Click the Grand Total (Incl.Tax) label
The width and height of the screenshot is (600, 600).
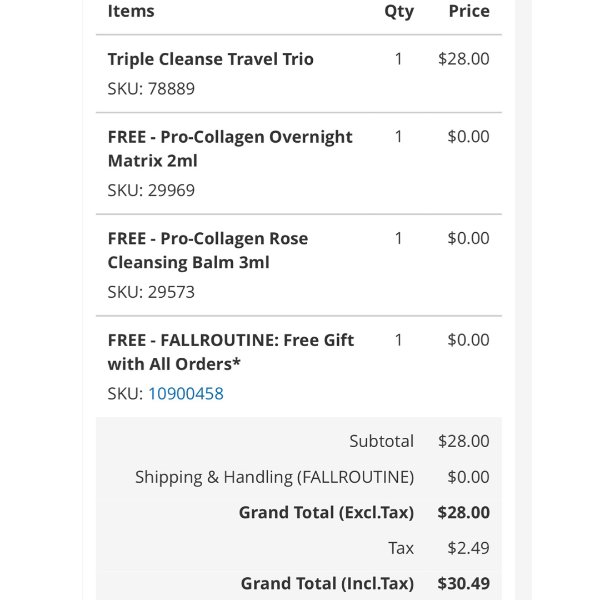pyautogui.click(x=327, y=584)
